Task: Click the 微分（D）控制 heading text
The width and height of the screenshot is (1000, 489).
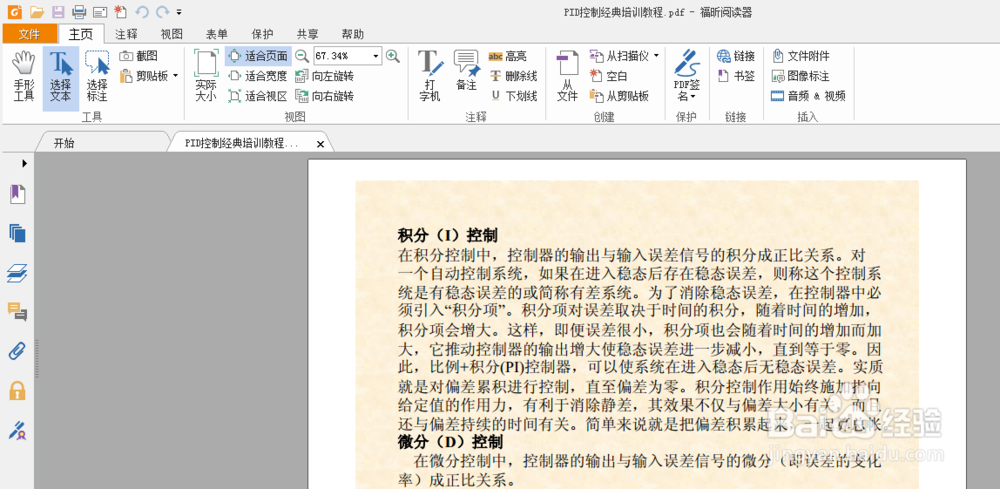Action: tap(450, 442)
